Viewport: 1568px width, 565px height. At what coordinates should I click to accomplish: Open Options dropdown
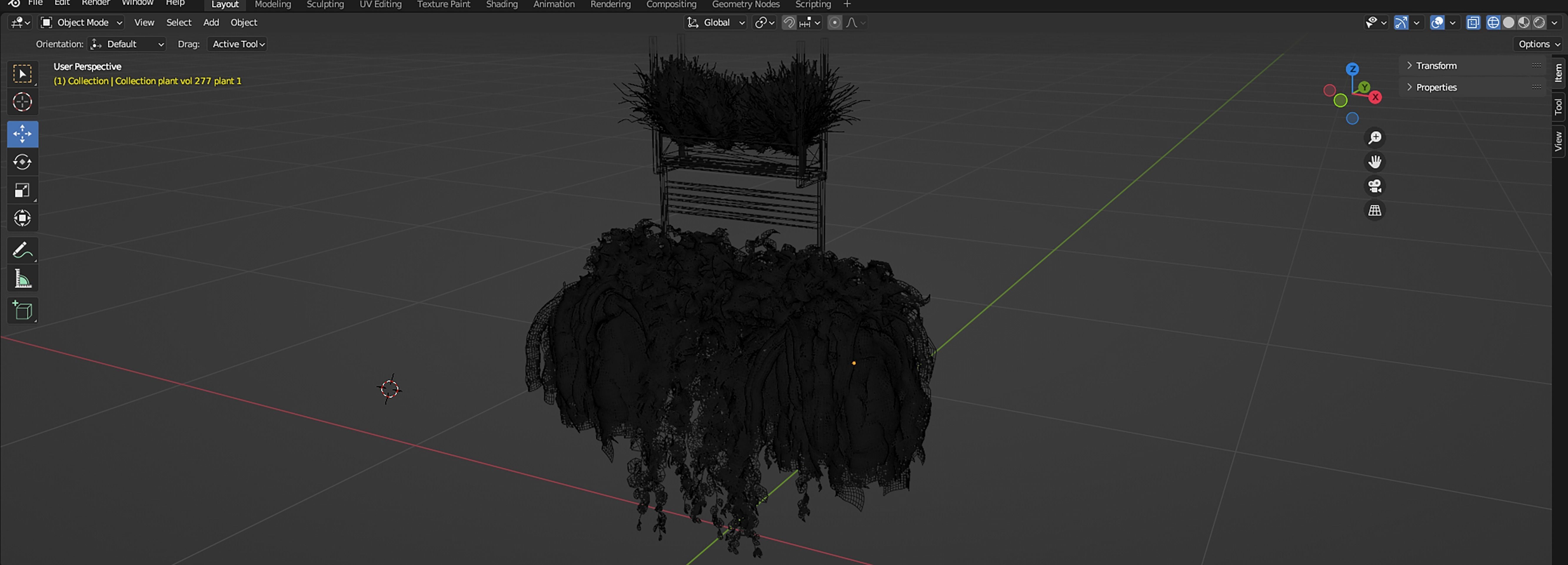pos(1538,44)
